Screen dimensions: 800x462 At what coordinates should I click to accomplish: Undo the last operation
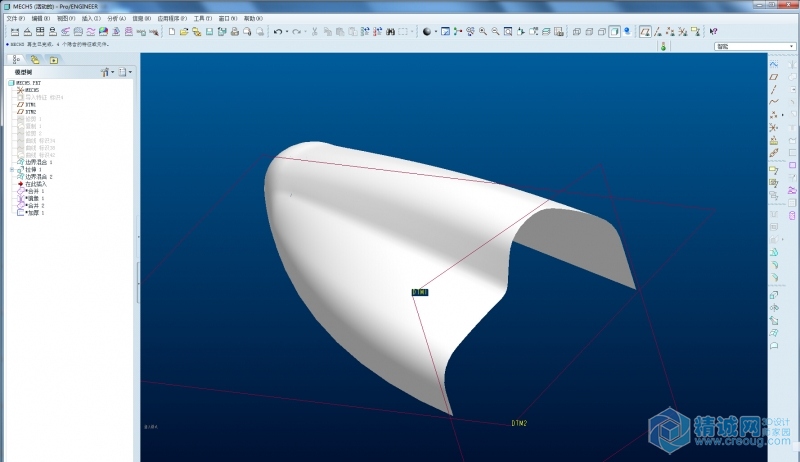coord(278,32)
